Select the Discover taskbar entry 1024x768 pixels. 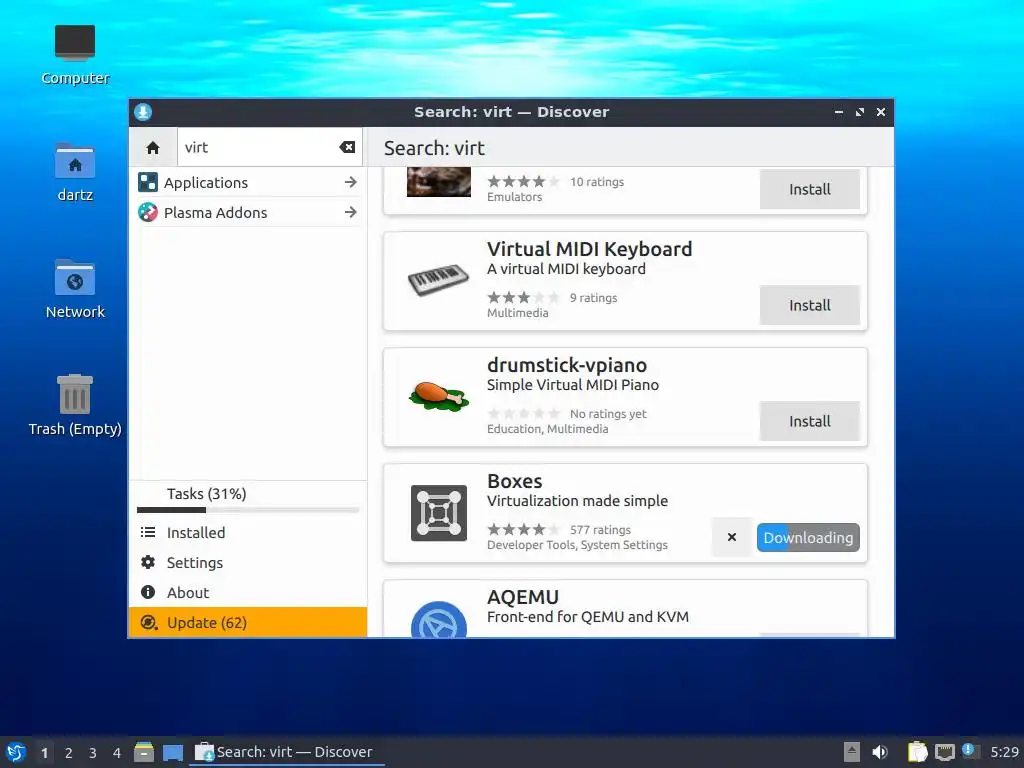(286, 752)
